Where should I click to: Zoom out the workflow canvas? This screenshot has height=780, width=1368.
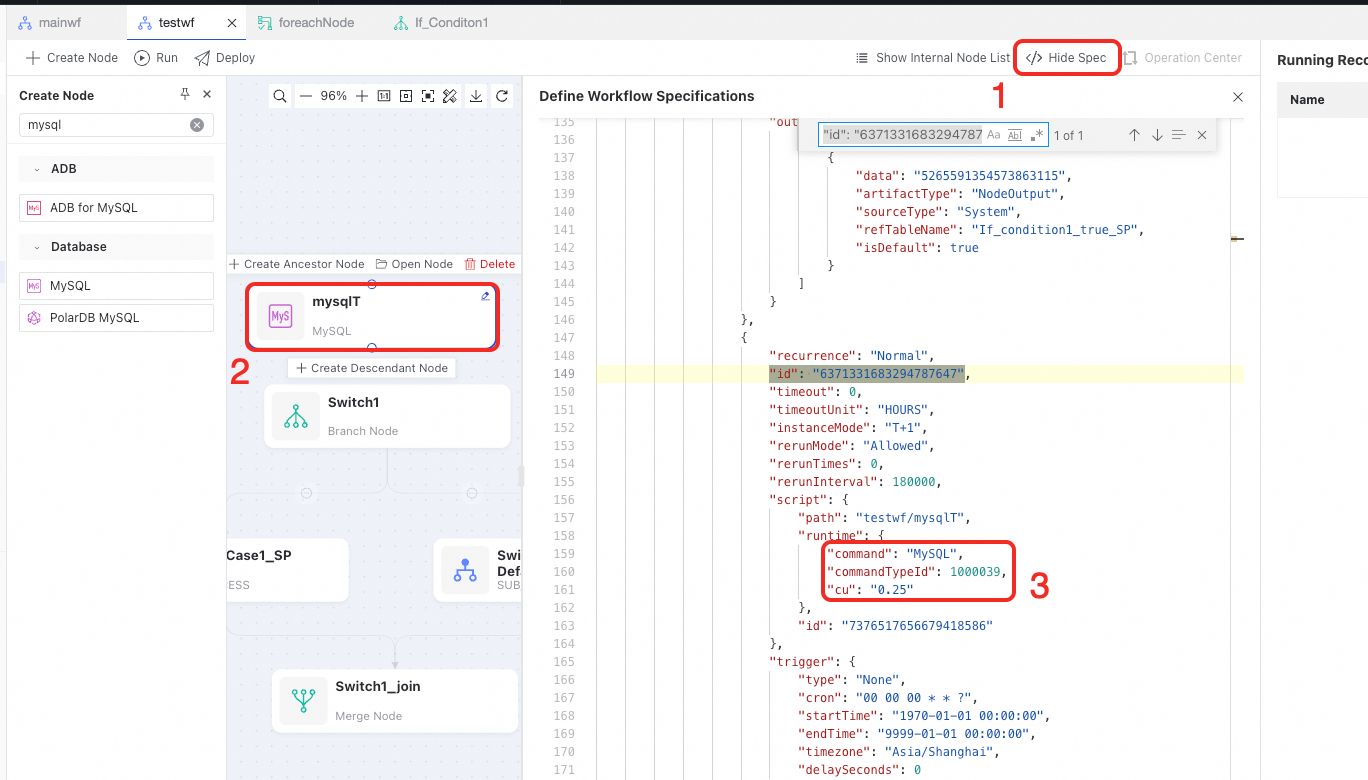point(306,96)
